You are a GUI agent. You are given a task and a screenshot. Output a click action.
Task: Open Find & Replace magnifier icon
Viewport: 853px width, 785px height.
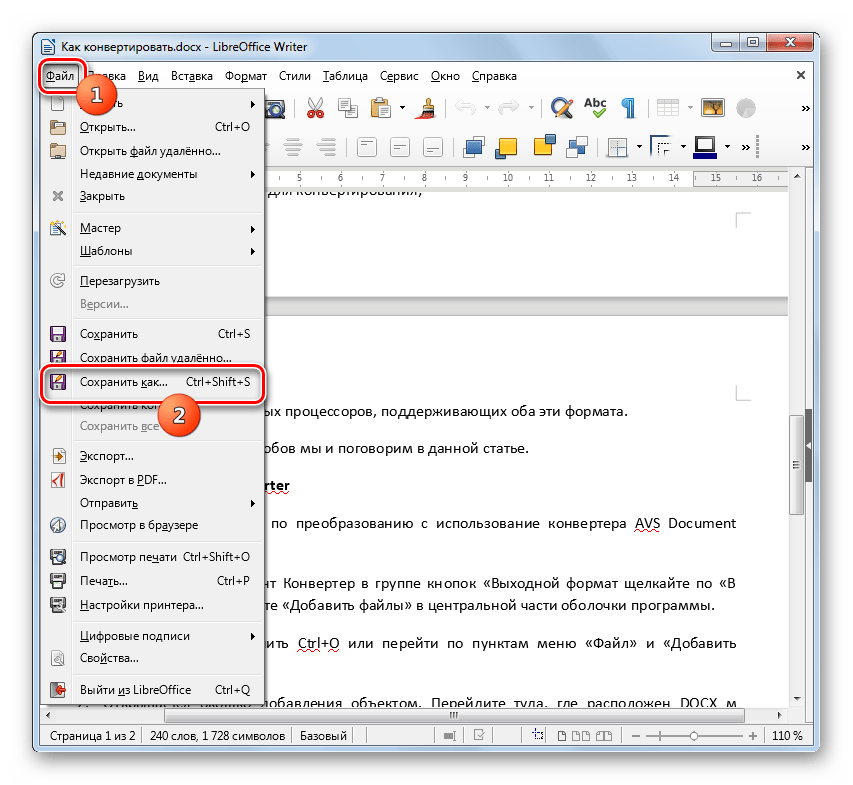(x=562, y=108)
